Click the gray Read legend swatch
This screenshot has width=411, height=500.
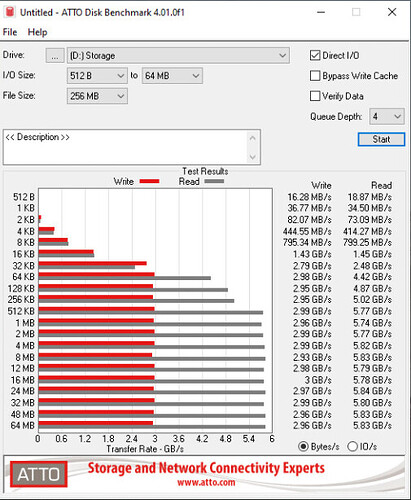(214, 181)
